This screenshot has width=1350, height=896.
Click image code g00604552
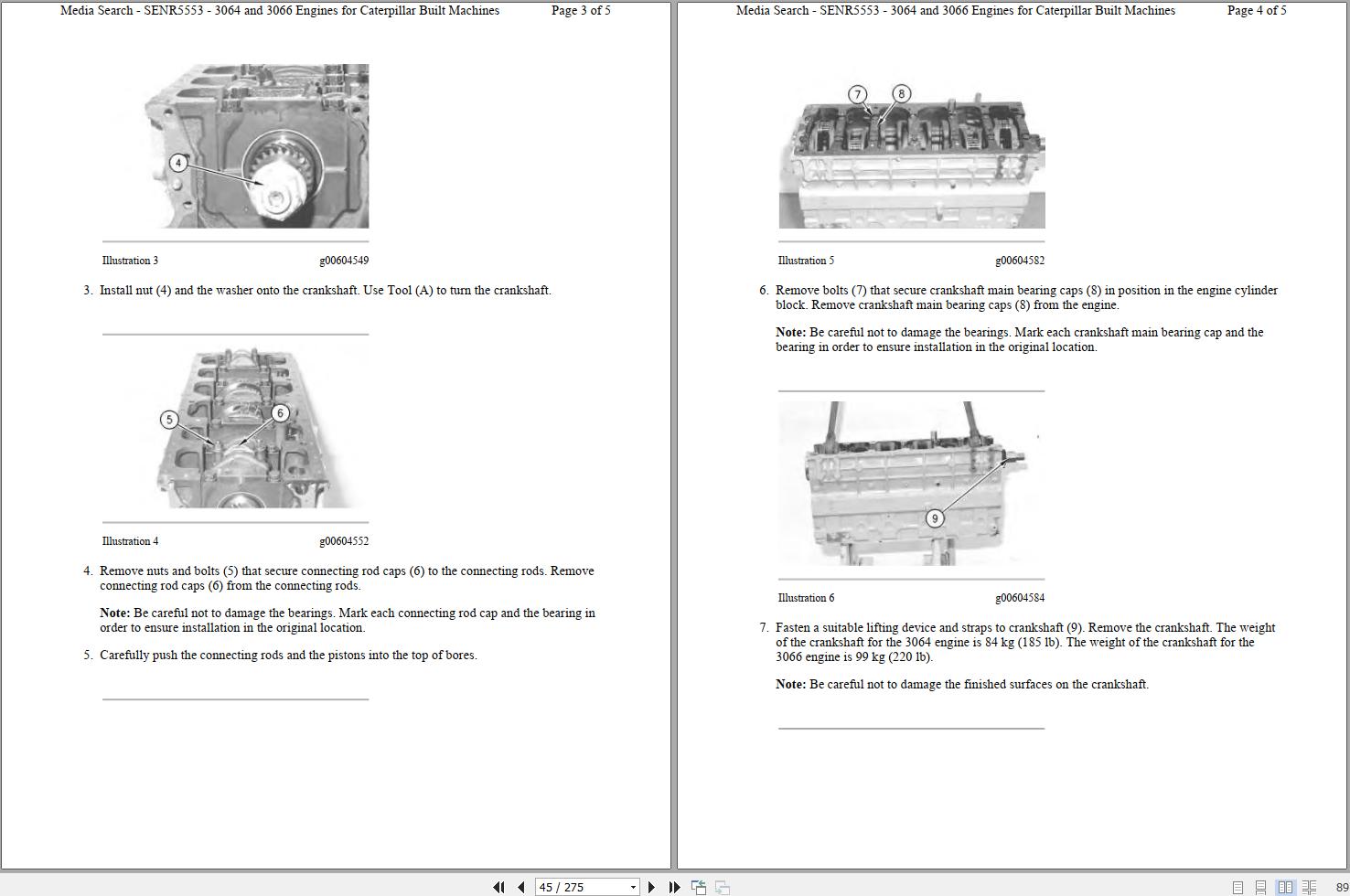coord(344,541)
